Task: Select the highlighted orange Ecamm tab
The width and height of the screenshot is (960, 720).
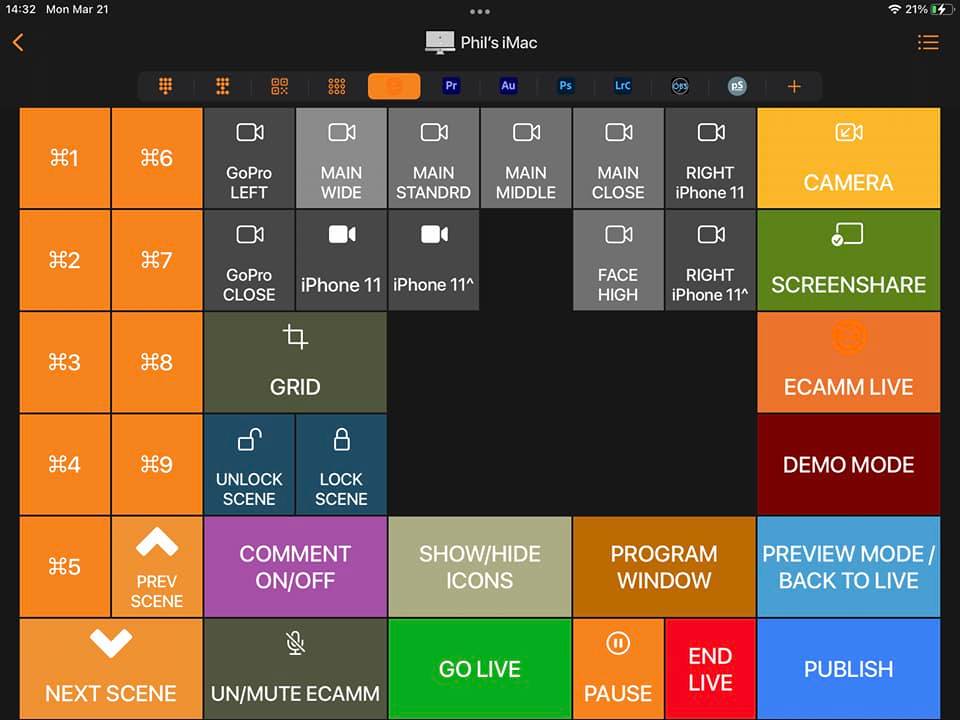Action: coord(394,86)
